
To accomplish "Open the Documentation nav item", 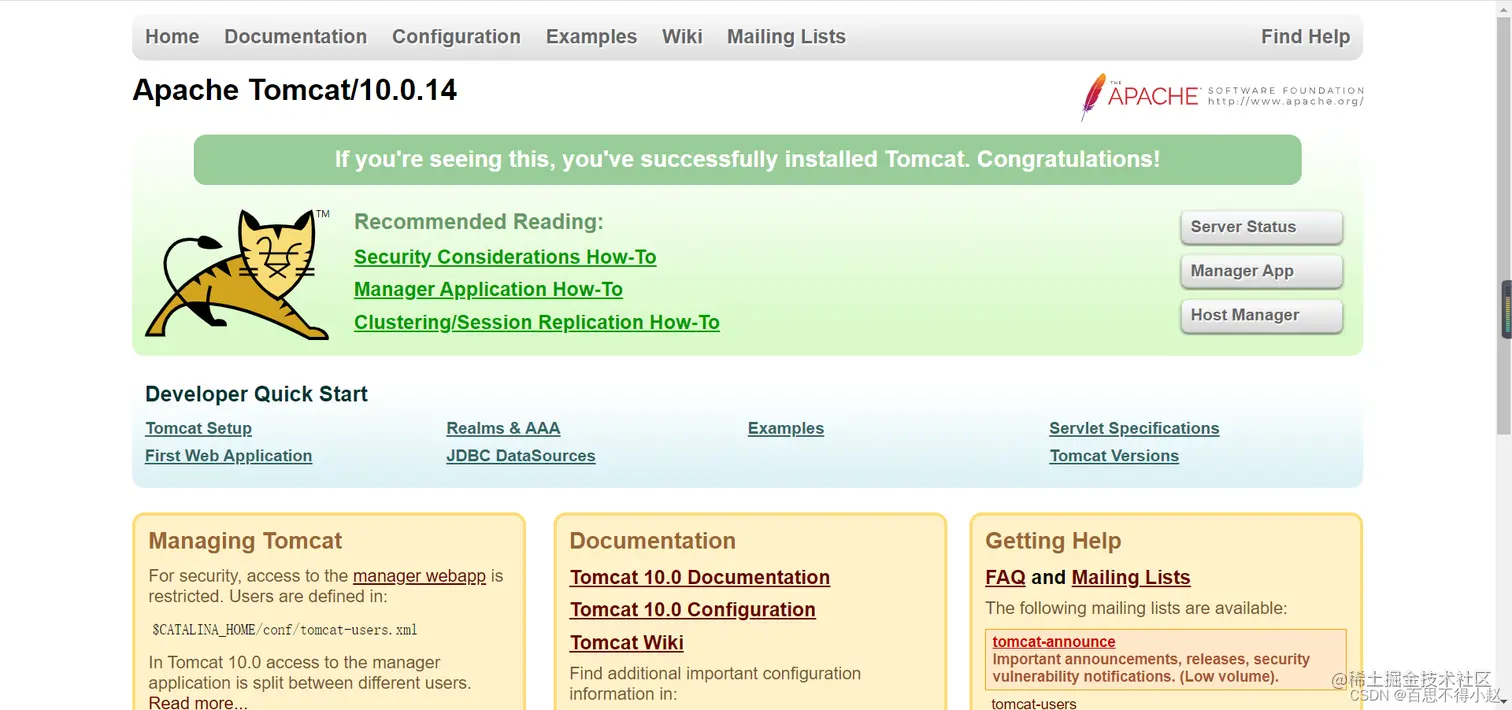I will [x=295, y=37].
